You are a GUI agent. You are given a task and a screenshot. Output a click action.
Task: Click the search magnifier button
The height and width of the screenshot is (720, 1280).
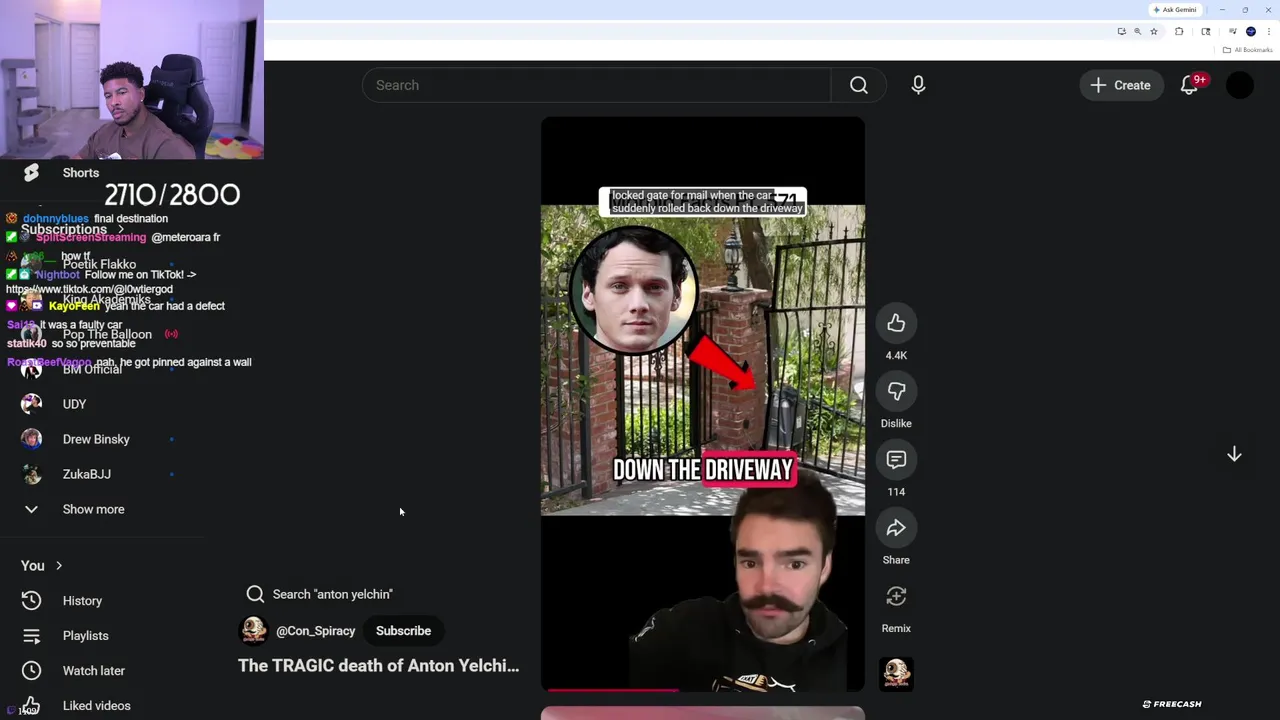point(859,85)
